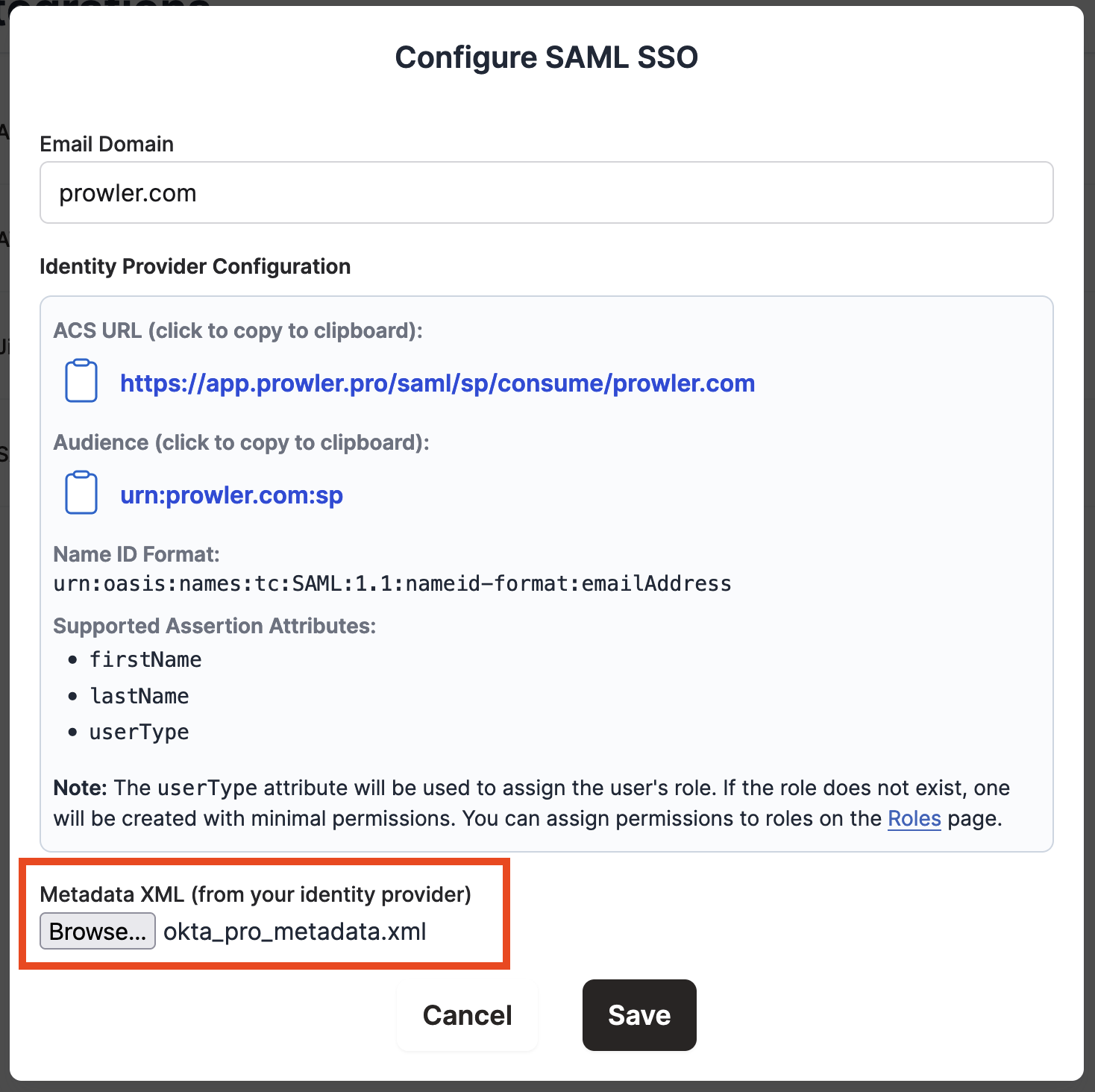Click the Identity Provider Configuration heading

(x=195, y=266)
